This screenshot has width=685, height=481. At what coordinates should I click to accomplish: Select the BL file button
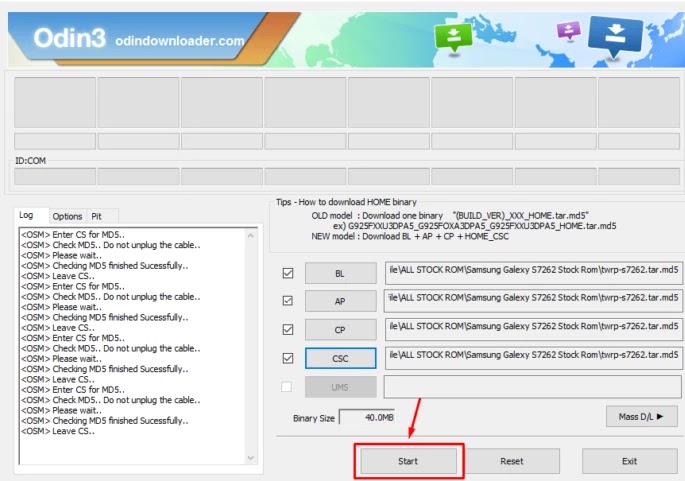[340, 273]
